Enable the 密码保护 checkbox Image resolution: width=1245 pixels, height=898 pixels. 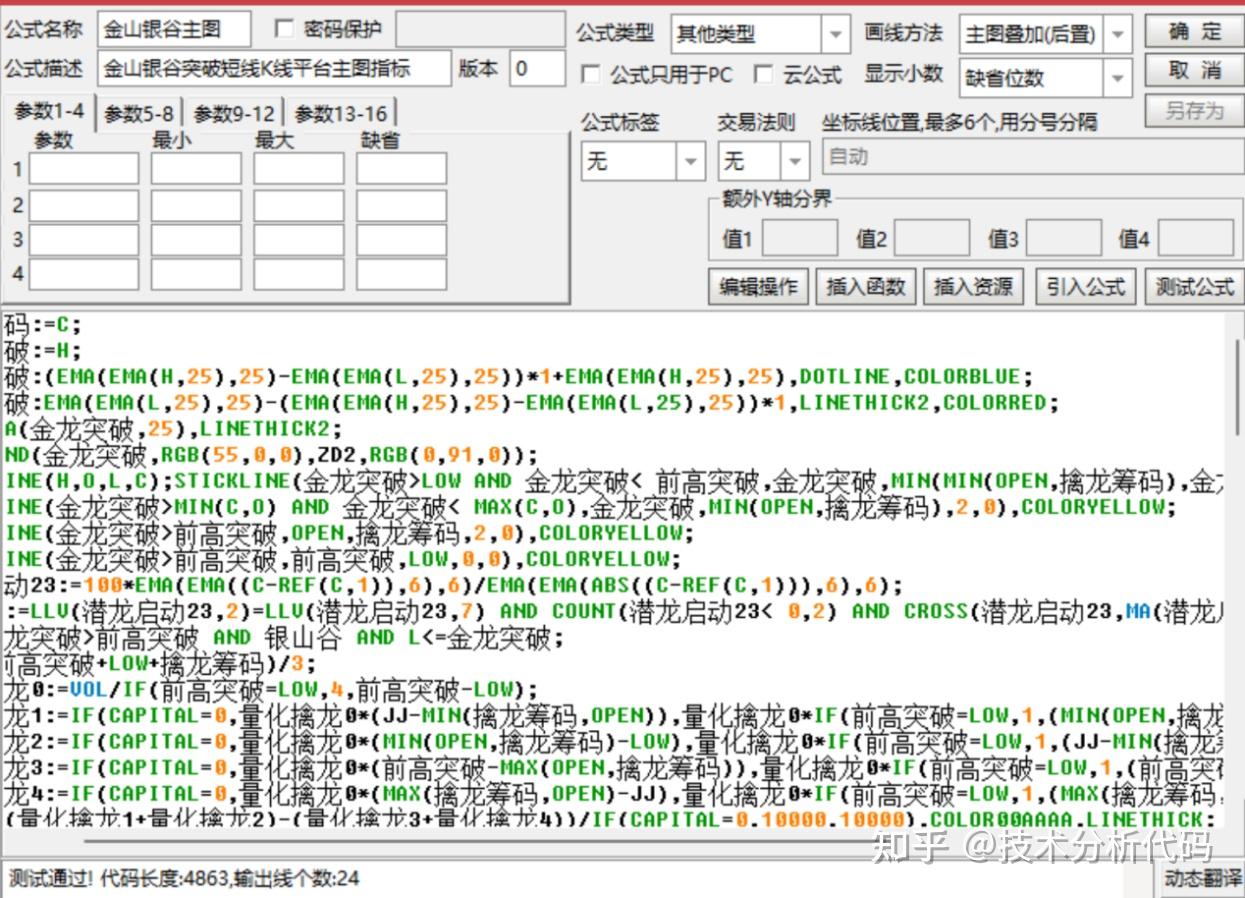[x=284, y=29]
